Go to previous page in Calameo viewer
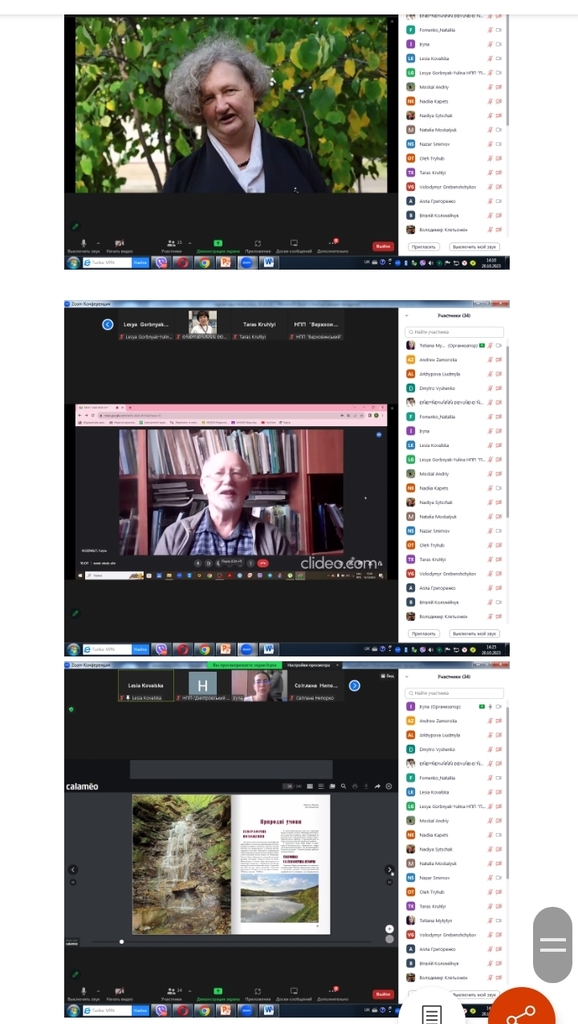Image resolution: width=578 pixels, height=1024 pixels. click(x=73, y=870)
